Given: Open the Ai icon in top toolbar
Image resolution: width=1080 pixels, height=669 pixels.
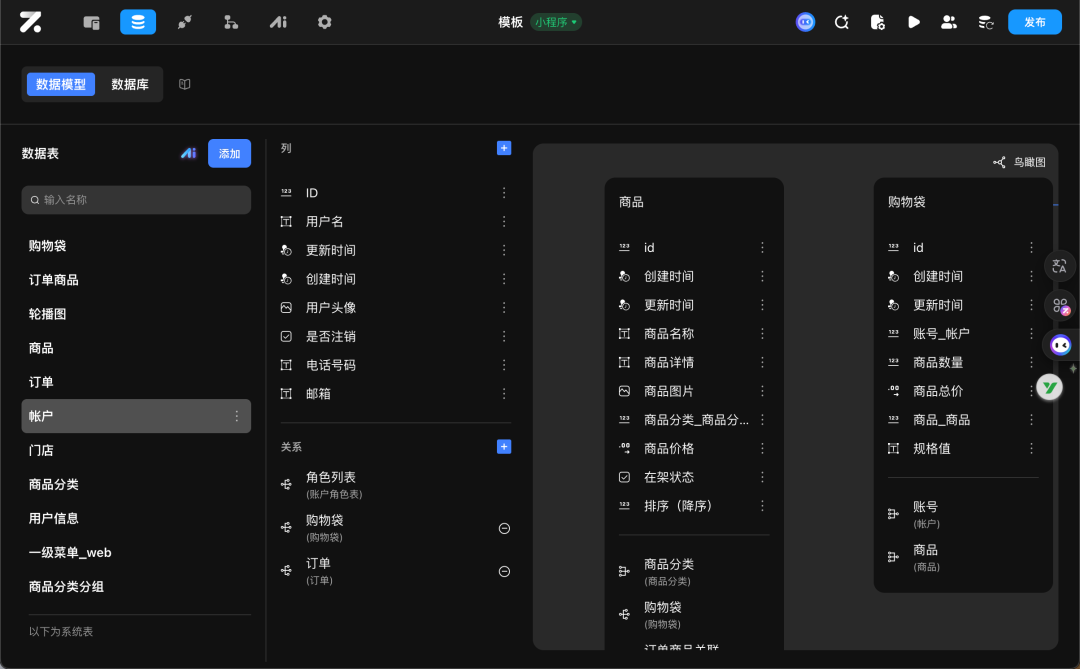Looking at the screenshot, I should click(x=278, y=22).
